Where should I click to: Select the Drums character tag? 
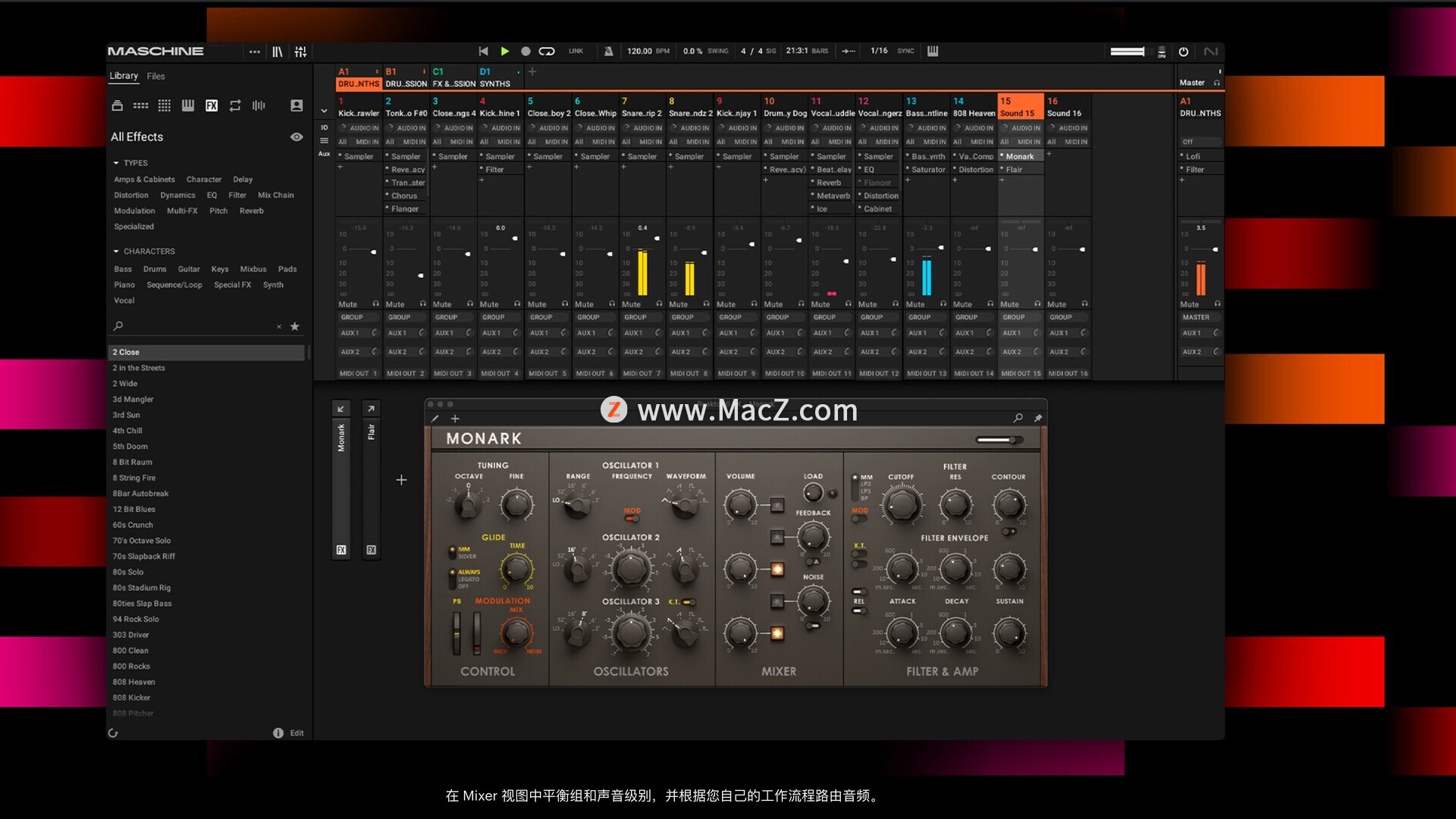point(155,269)
